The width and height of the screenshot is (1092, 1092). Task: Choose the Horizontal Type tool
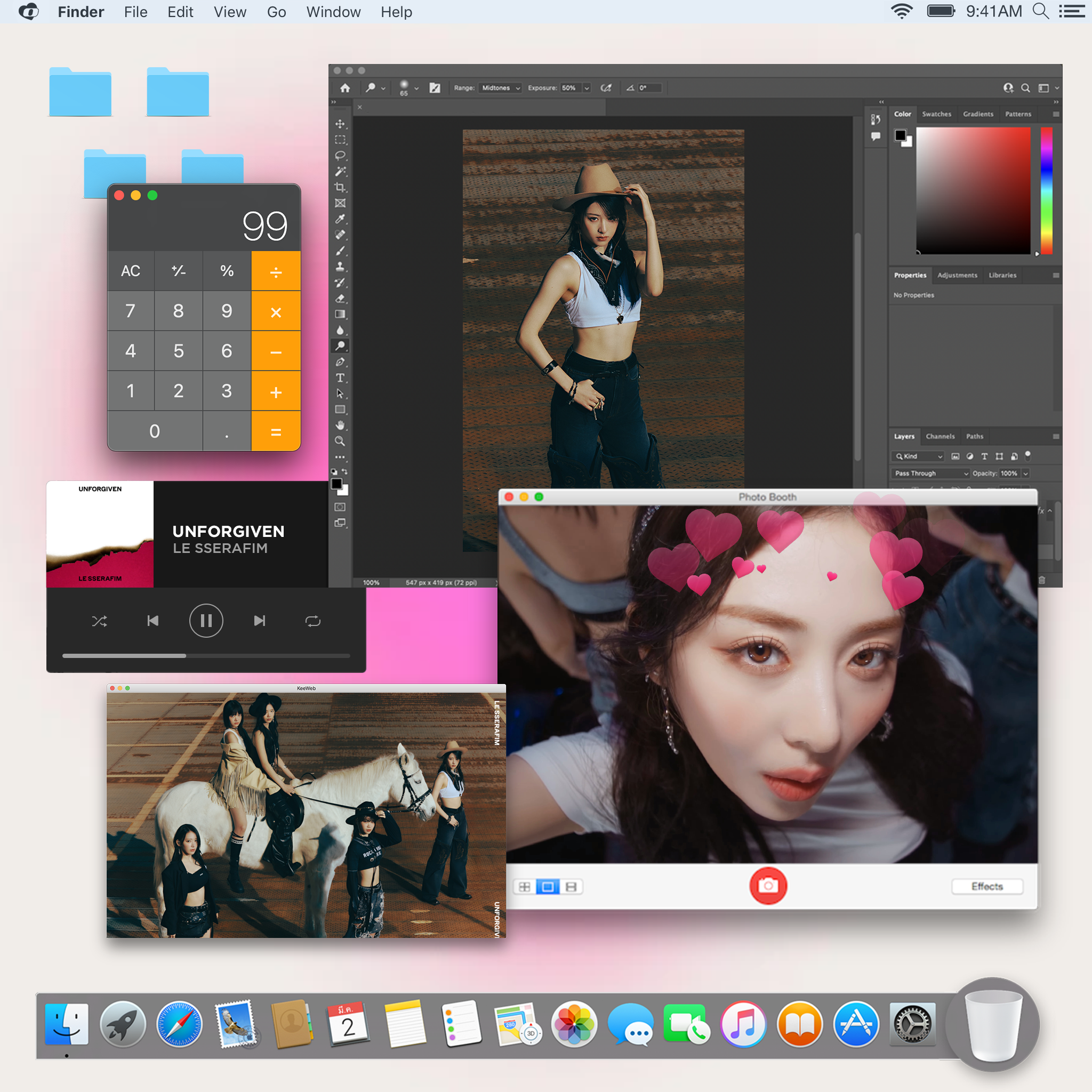[340, 378]
